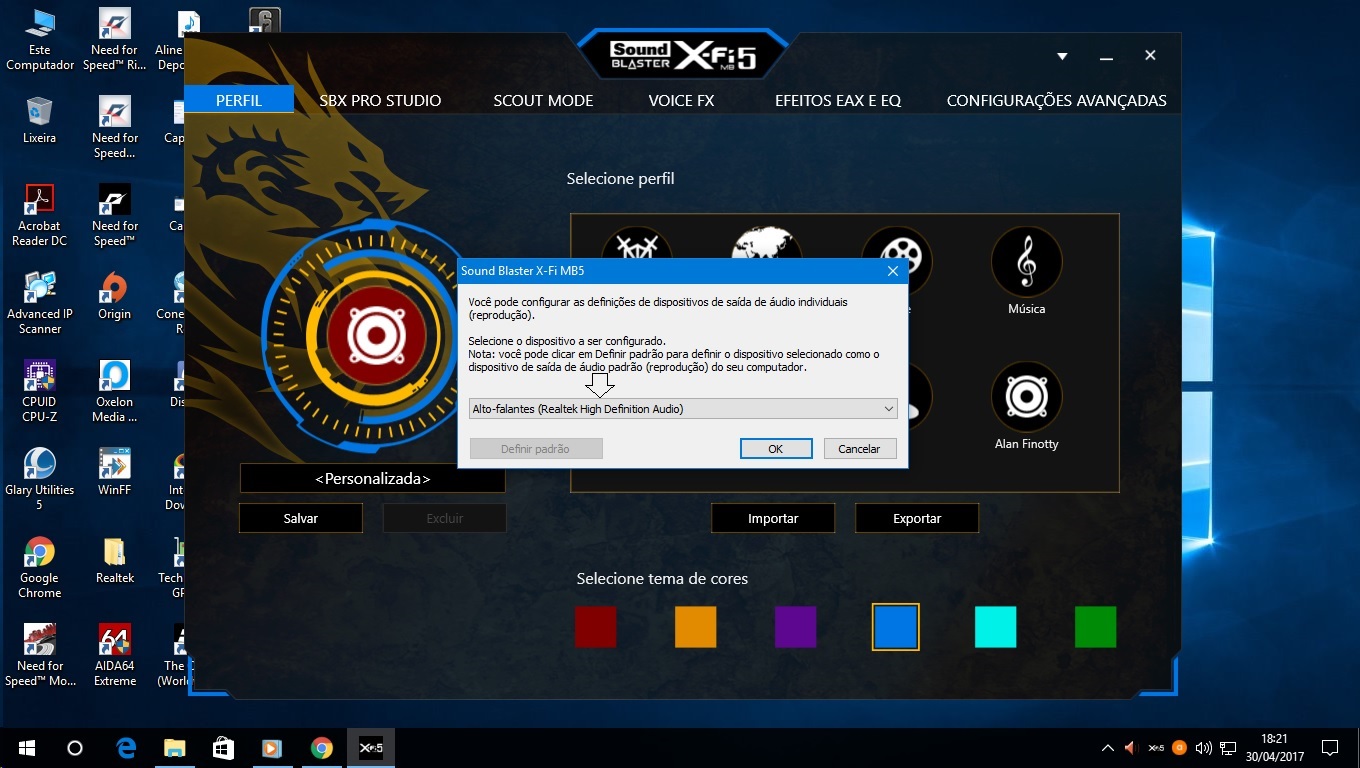Launch AIDA64 Extreme shortcut
This screenshot has width=1360, height=768.
coord(115,656)
